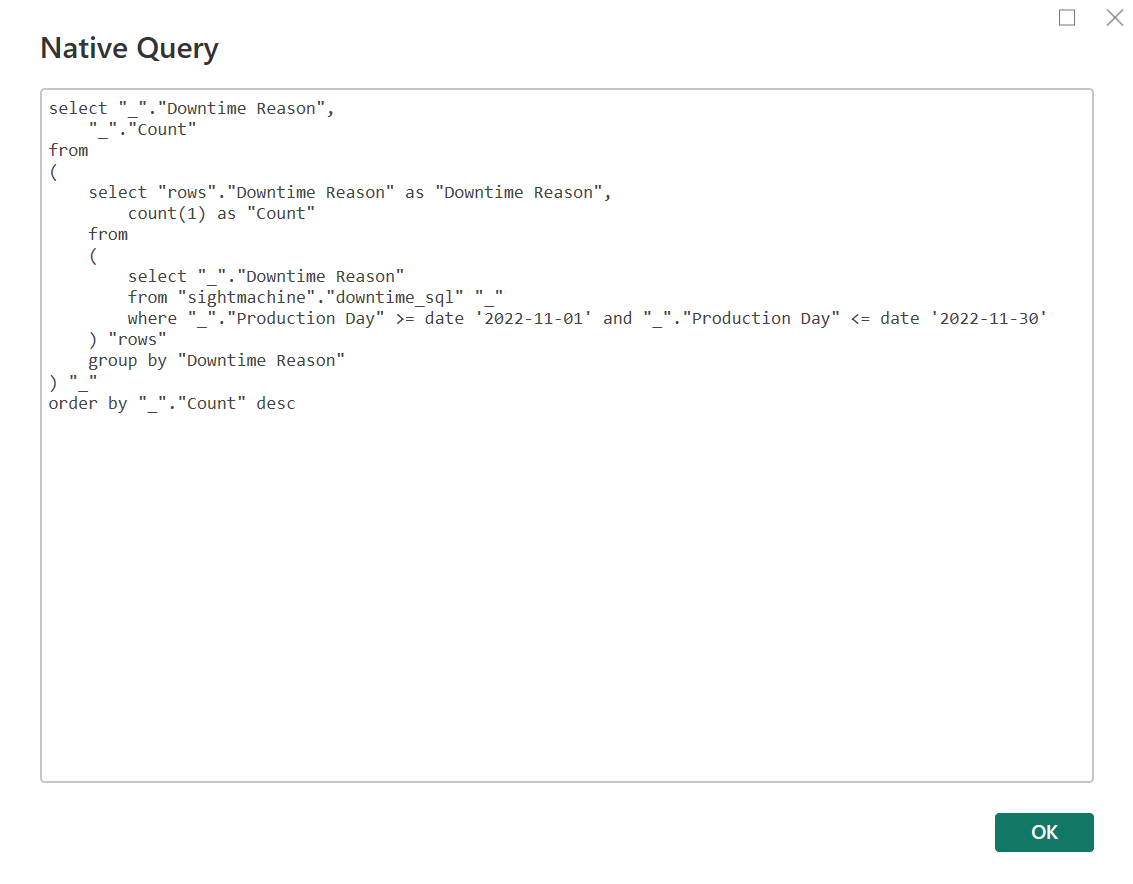Click the Native Query heading
1133x884 pixels.
[x=129, y=48]
